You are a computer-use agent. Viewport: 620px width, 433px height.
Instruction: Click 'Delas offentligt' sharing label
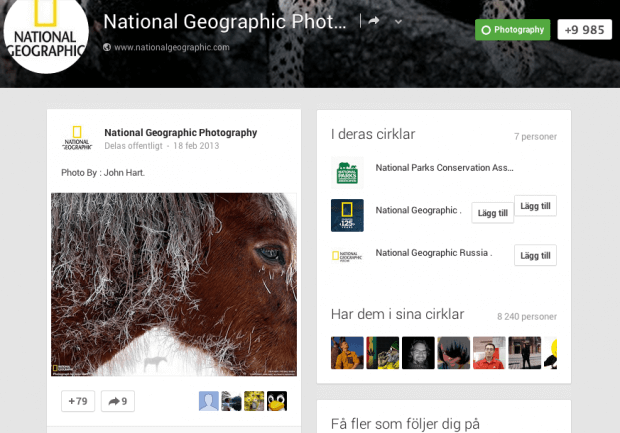pyautogui.click(x=133, y=146)
